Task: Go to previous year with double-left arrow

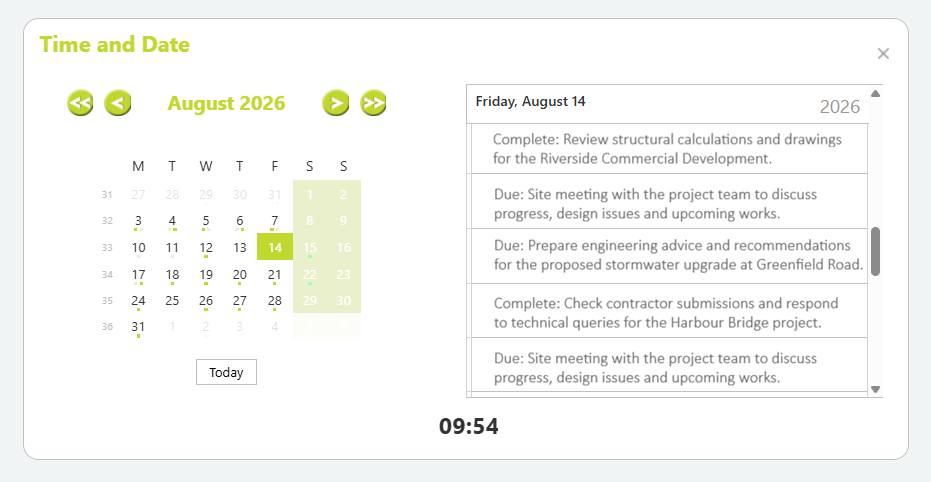Action: [80, 103]
